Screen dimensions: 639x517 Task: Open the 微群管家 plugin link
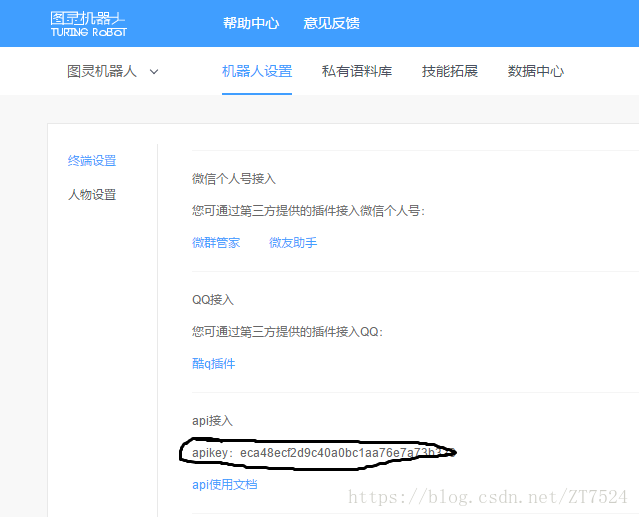216,243
